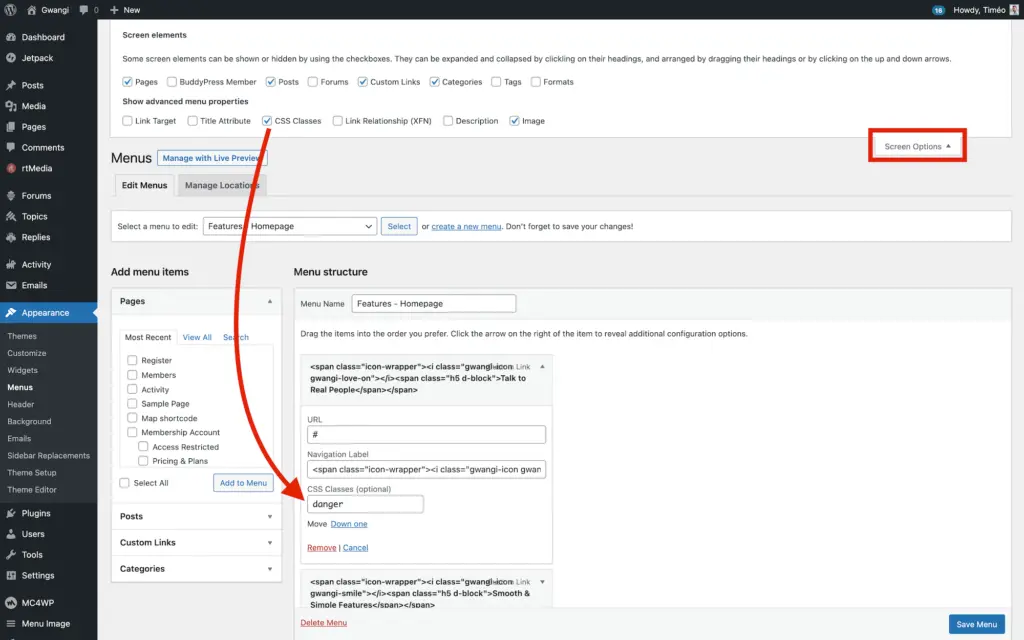This screenshot has height=640, width=1024.
Task: Enable the Link Target checkbox
Action: coord(127,121)
